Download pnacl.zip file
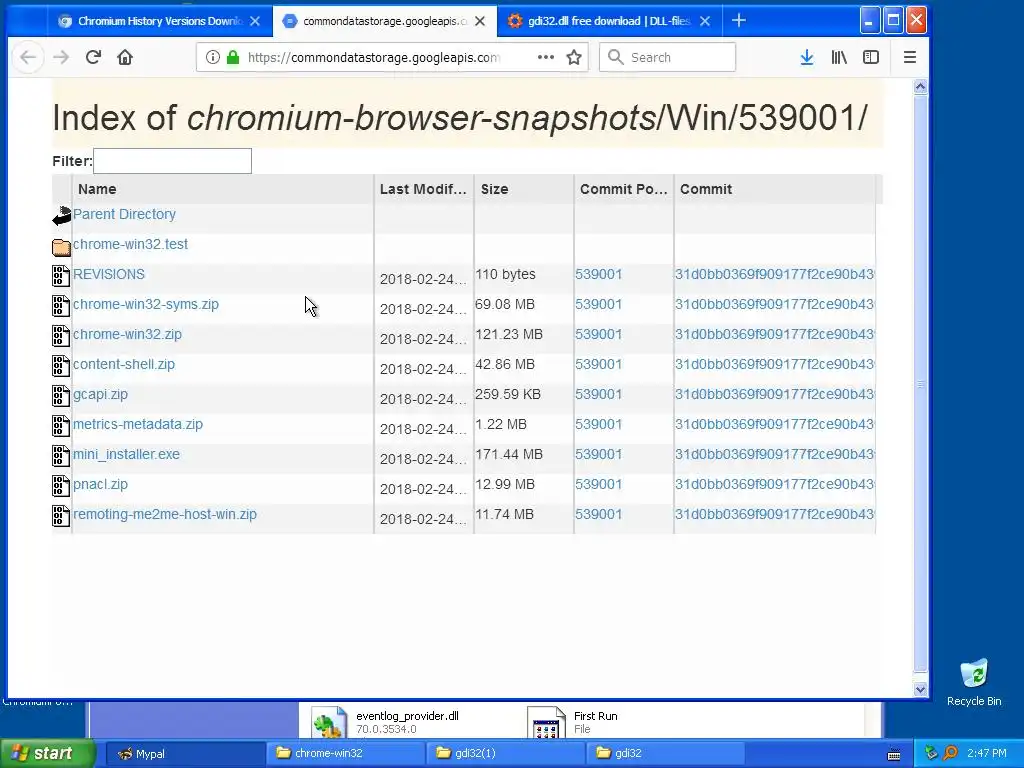 coord(100,485)
